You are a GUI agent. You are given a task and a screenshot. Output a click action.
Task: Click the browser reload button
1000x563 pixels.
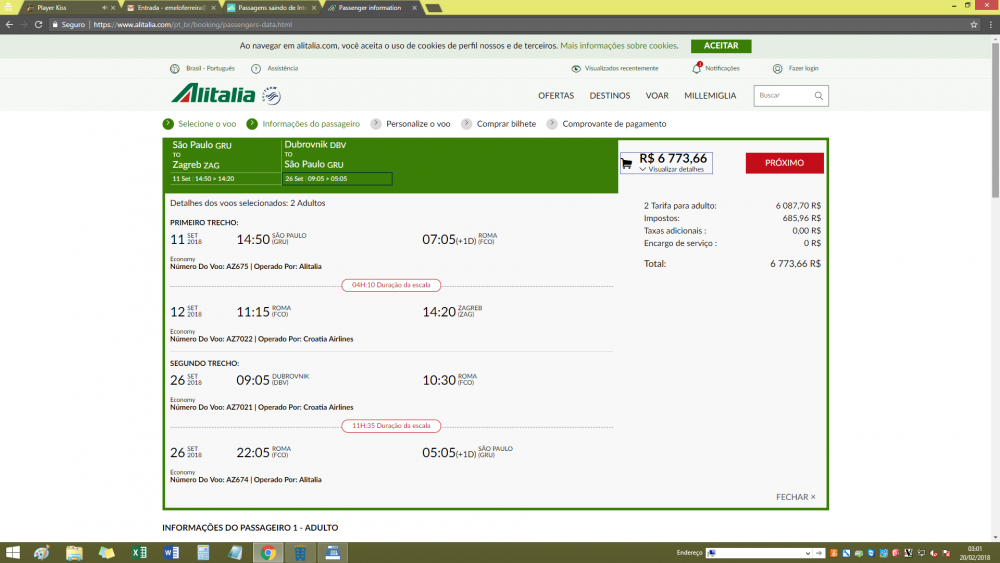38,24
